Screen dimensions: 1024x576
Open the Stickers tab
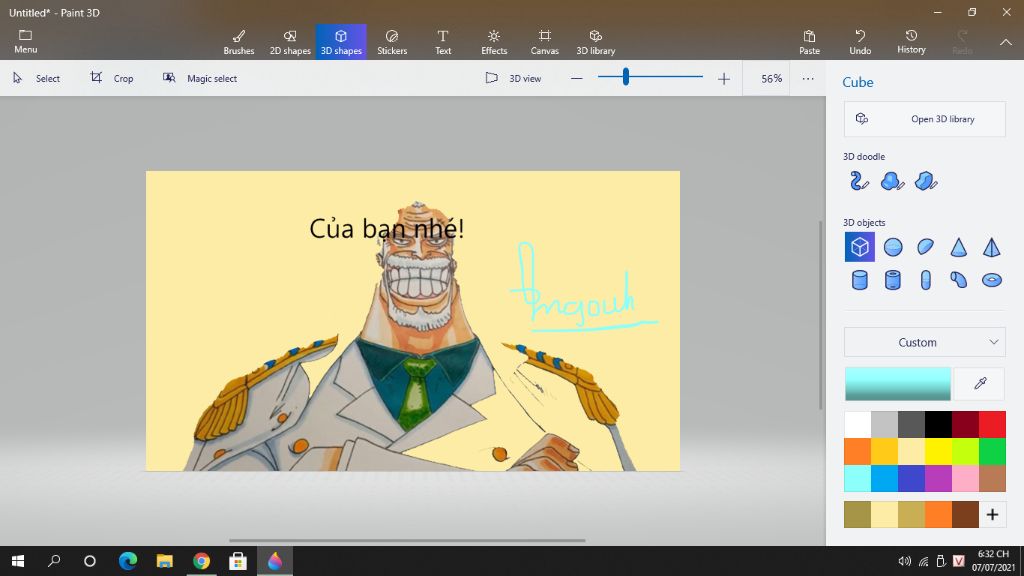tap(392, 42)
